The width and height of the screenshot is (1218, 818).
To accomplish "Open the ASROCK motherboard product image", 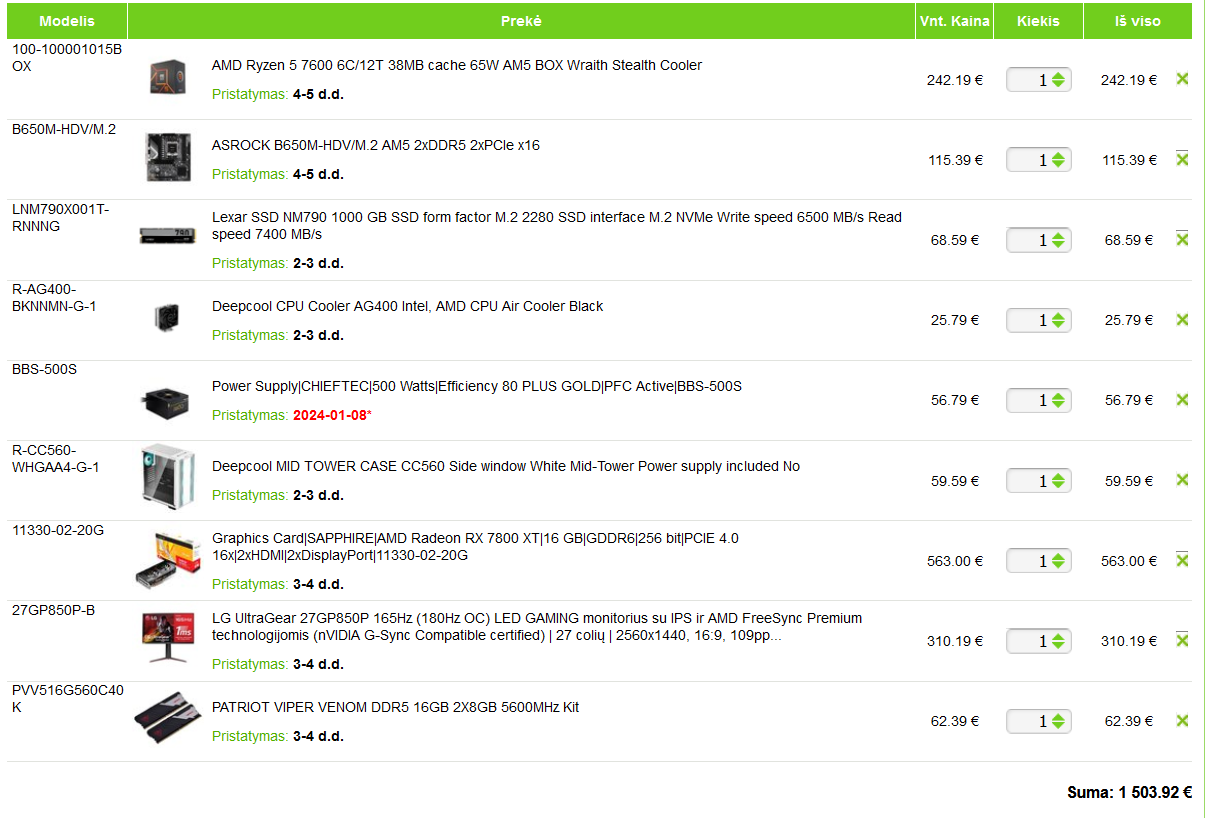I will [x=167, y=158].
